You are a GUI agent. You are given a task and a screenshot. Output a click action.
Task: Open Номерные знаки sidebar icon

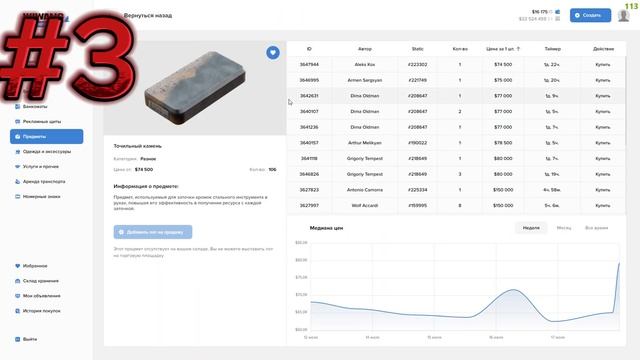tap(18, 197)
